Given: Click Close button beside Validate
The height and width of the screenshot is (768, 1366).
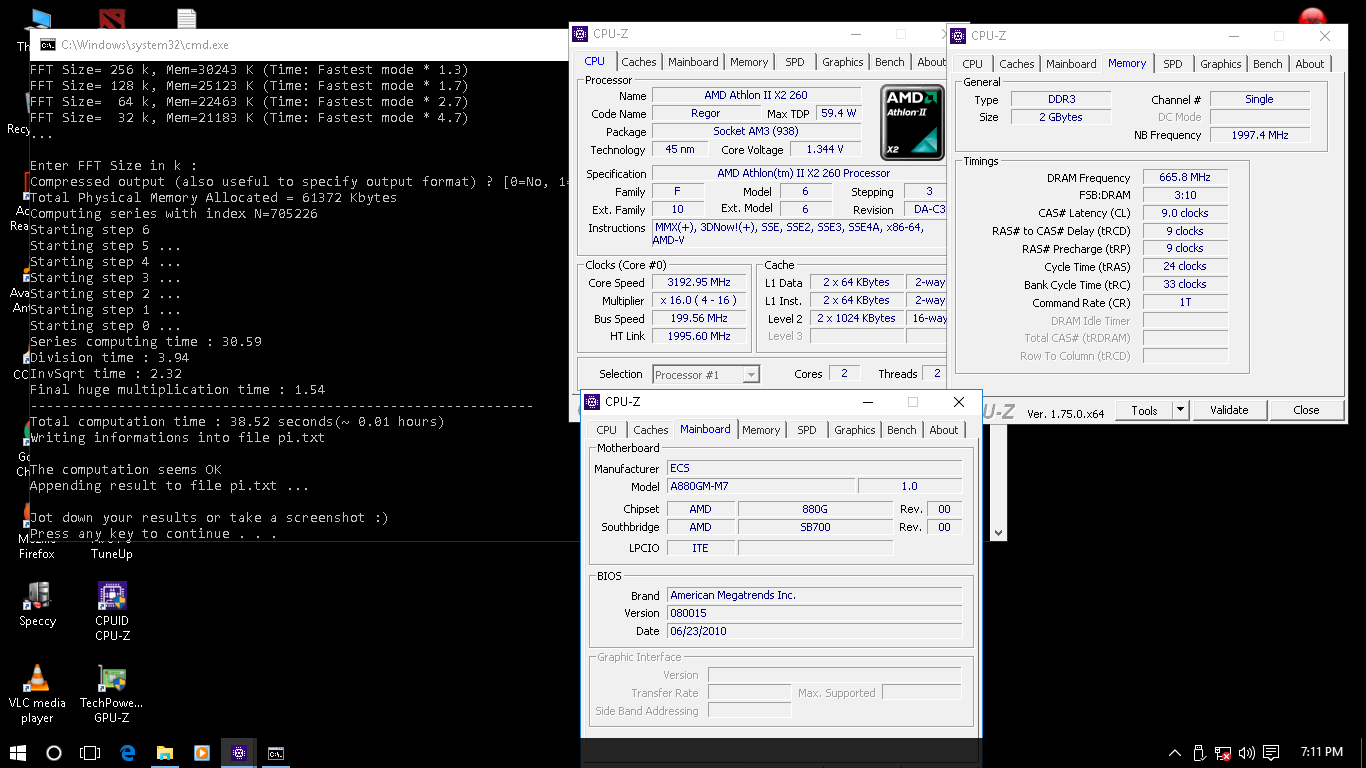Looking at the screenshot, I should click(1306, 410).
